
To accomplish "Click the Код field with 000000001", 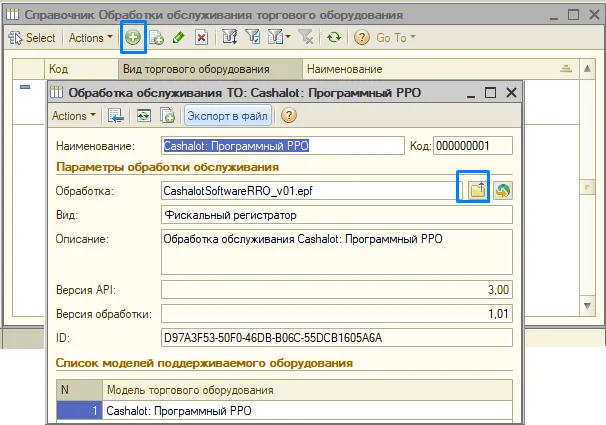I will coord(473,146).
